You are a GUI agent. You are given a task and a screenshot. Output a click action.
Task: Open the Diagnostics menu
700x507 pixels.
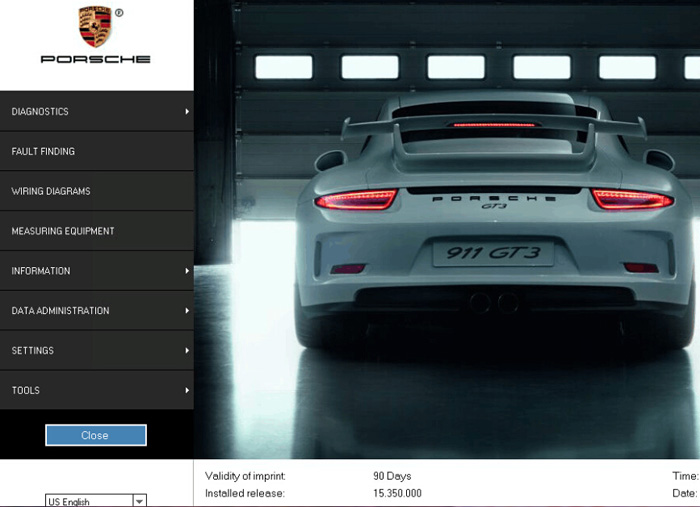(x=96, y=111)
